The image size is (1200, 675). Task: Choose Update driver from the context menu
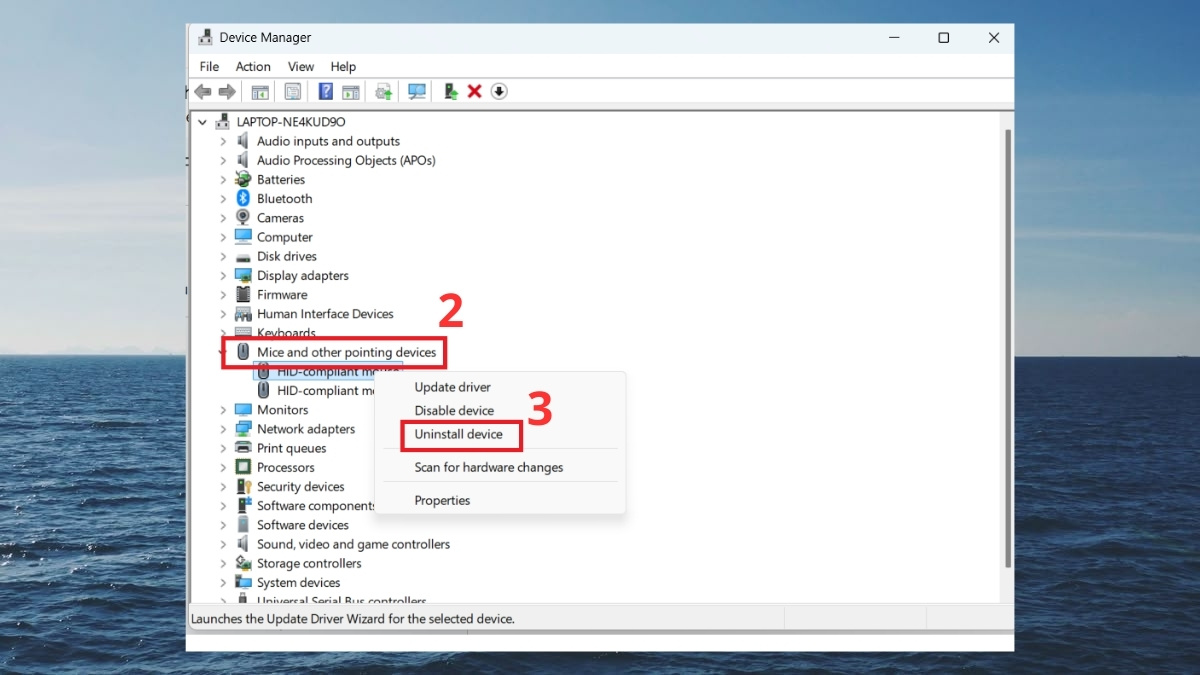coord(453,387)
